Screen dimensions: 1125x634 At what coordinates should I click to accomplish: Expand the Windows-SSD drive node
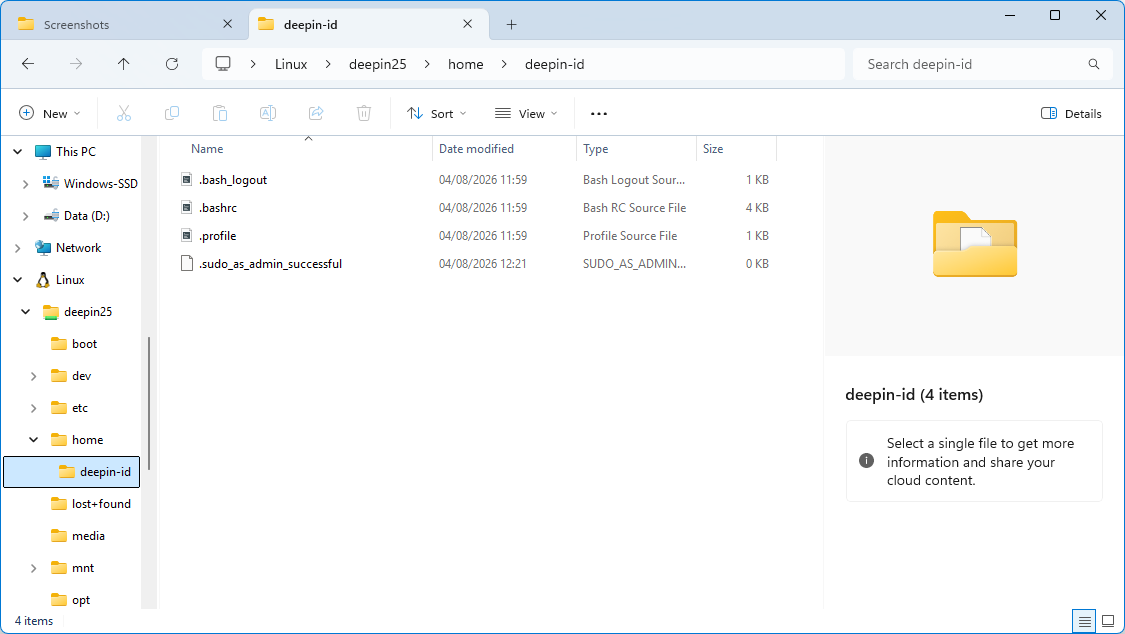point(26,184)
